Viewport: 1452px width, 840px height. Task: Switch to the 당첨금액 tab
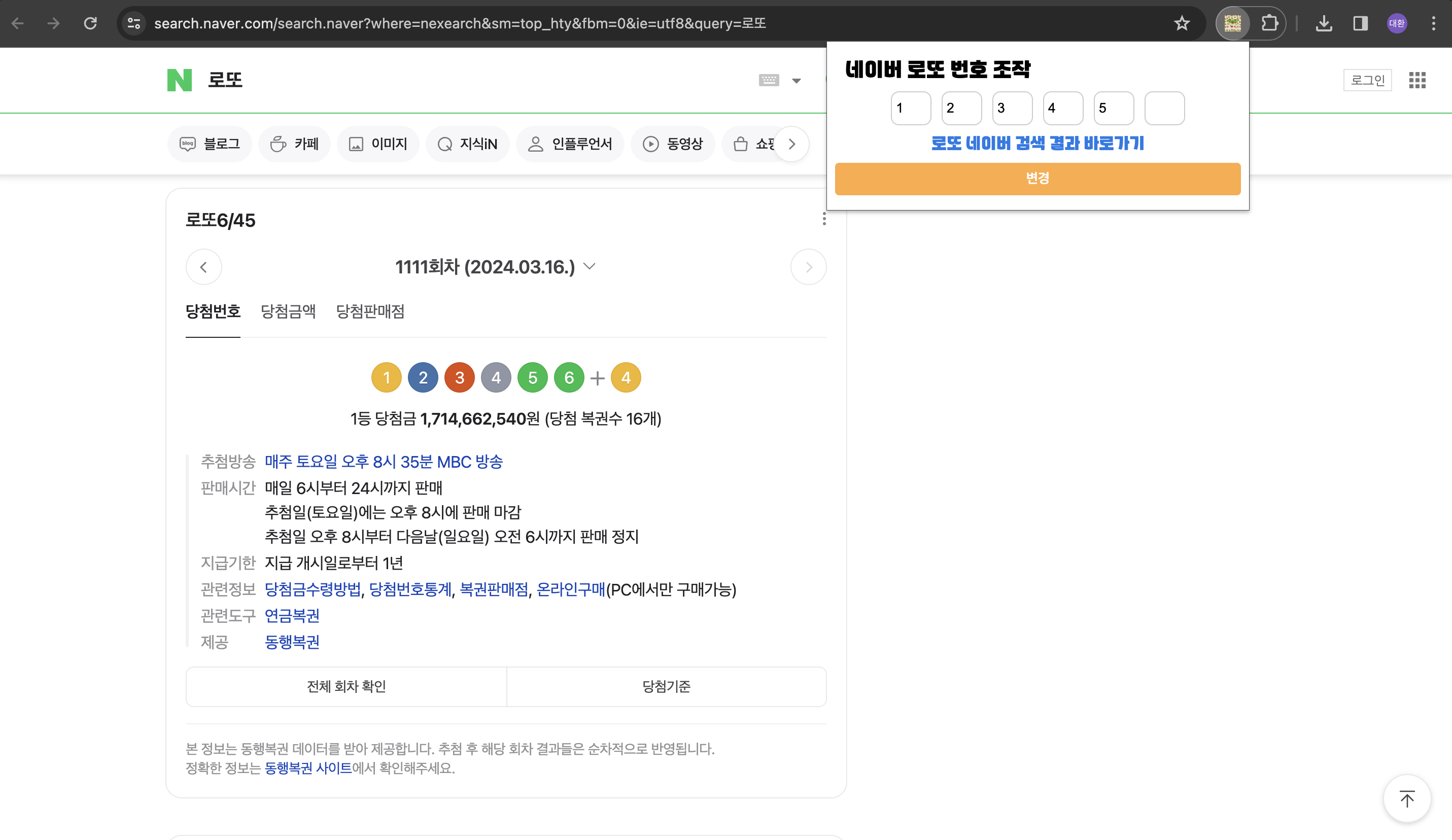pos(288,311)
